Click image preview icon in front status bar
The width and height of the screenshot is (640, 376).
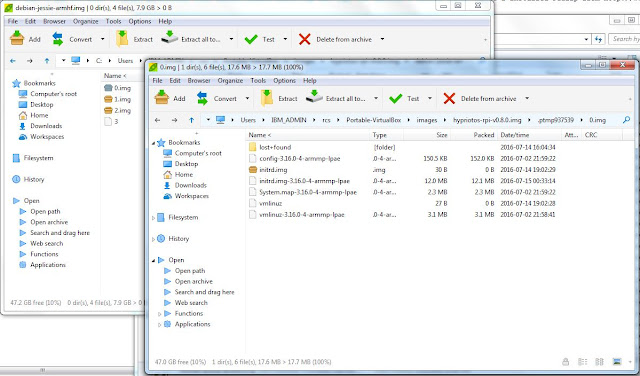click(x=617, y=362)
